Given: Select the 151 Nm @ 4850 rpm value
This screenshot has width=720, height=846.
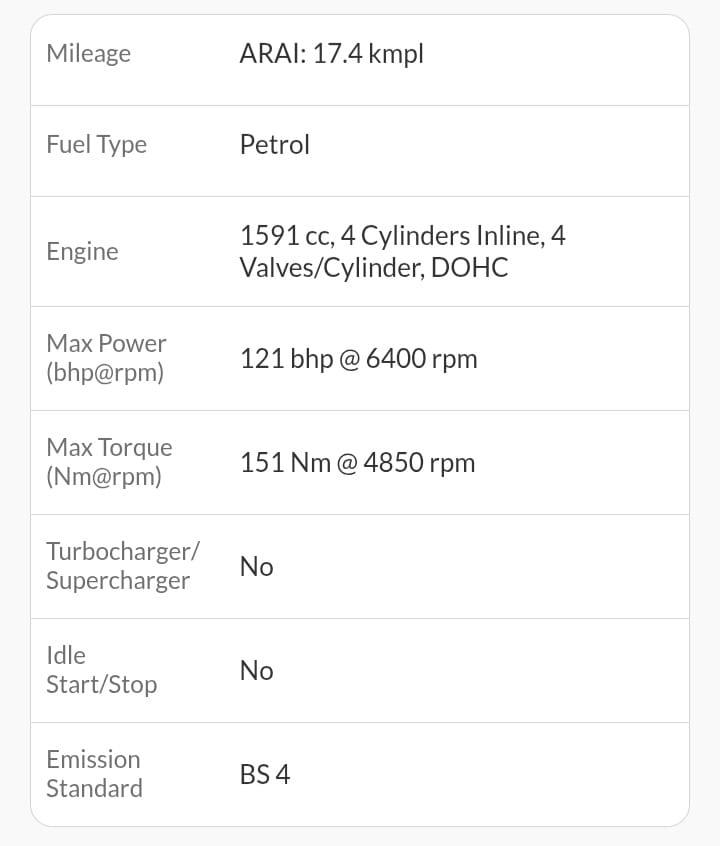Looking at the screenshot, I should 357,463.
